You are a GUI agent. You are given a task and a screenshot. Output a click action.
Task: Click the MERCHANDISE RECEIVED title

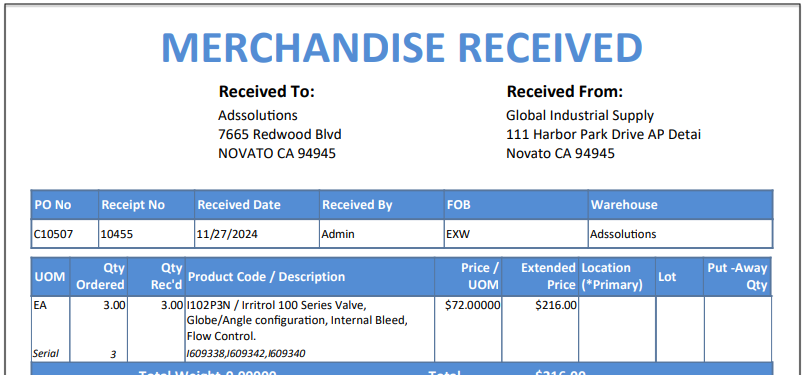click(x=402, y=47)
